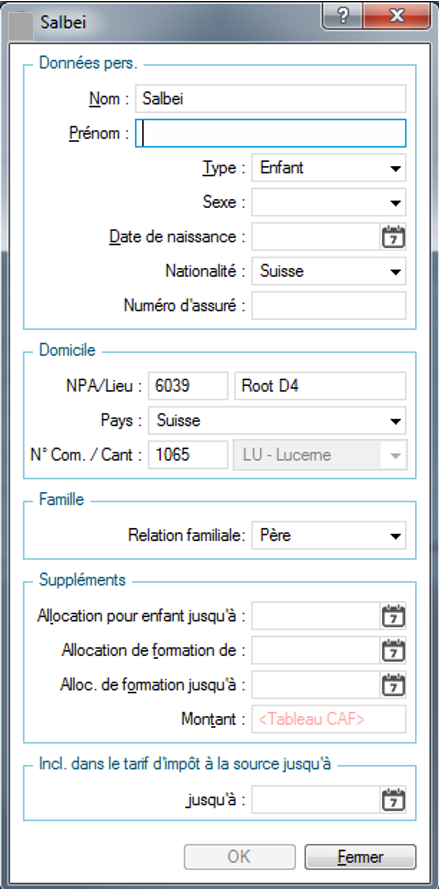
Task: Open calendar for impôt à la source jusqu'à
Action: pyautogui.click(x=393, y=800)
